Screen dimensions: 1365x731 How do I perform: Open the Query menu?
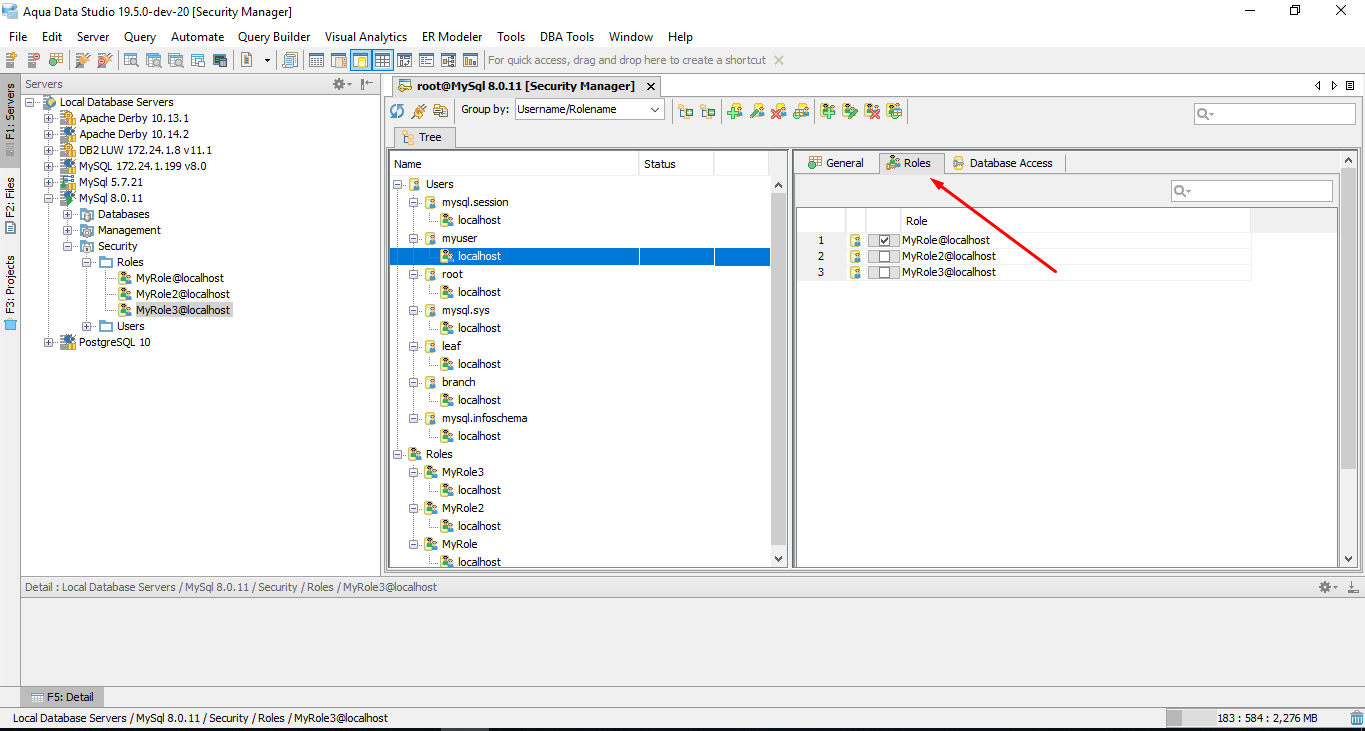point(140,36)
